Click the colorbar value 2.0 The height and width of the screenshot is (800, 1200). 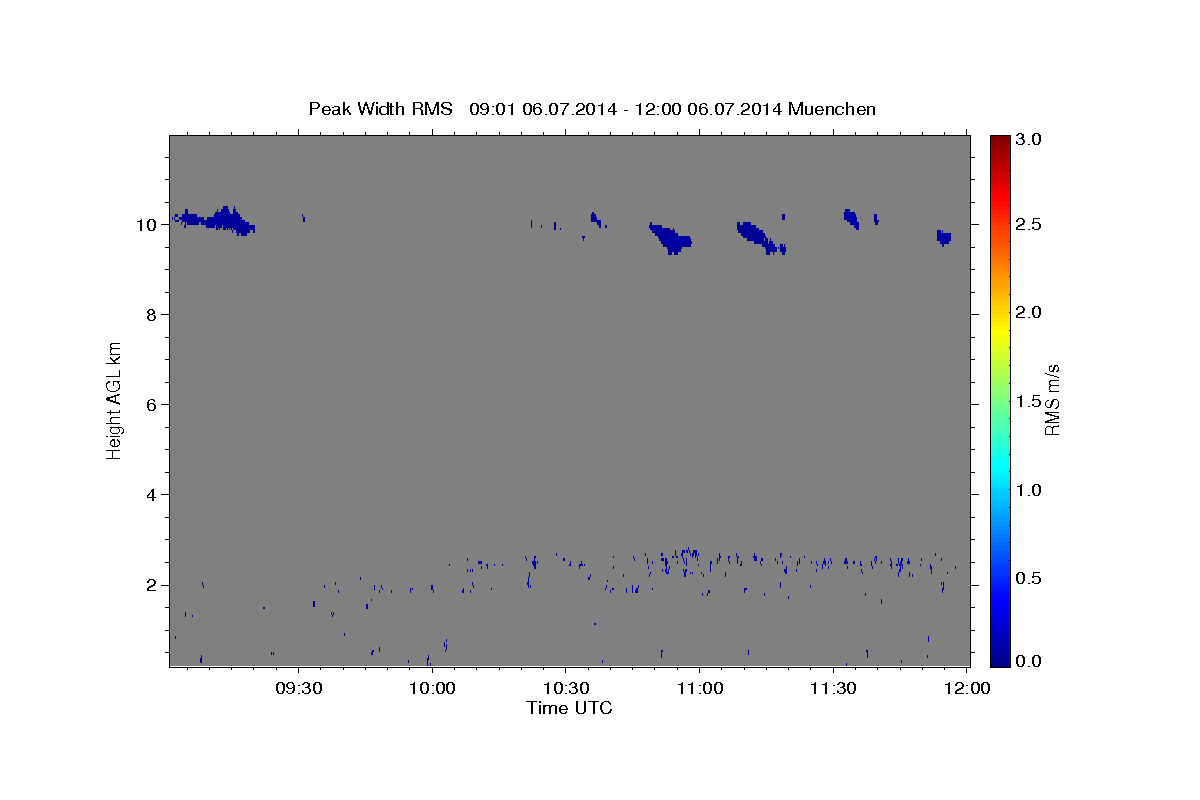pyautogui.click(x=1030, y=313)
